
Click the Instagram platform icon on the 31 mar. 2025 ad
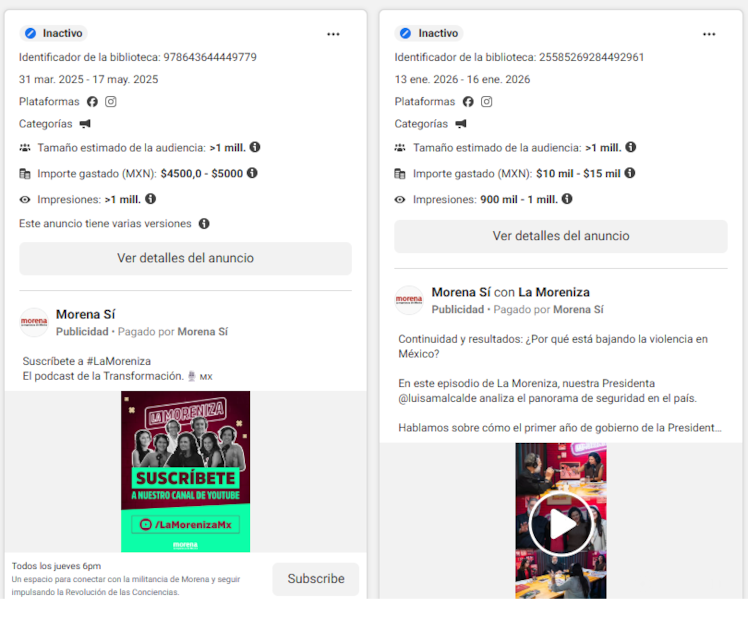tap(111, 102)
